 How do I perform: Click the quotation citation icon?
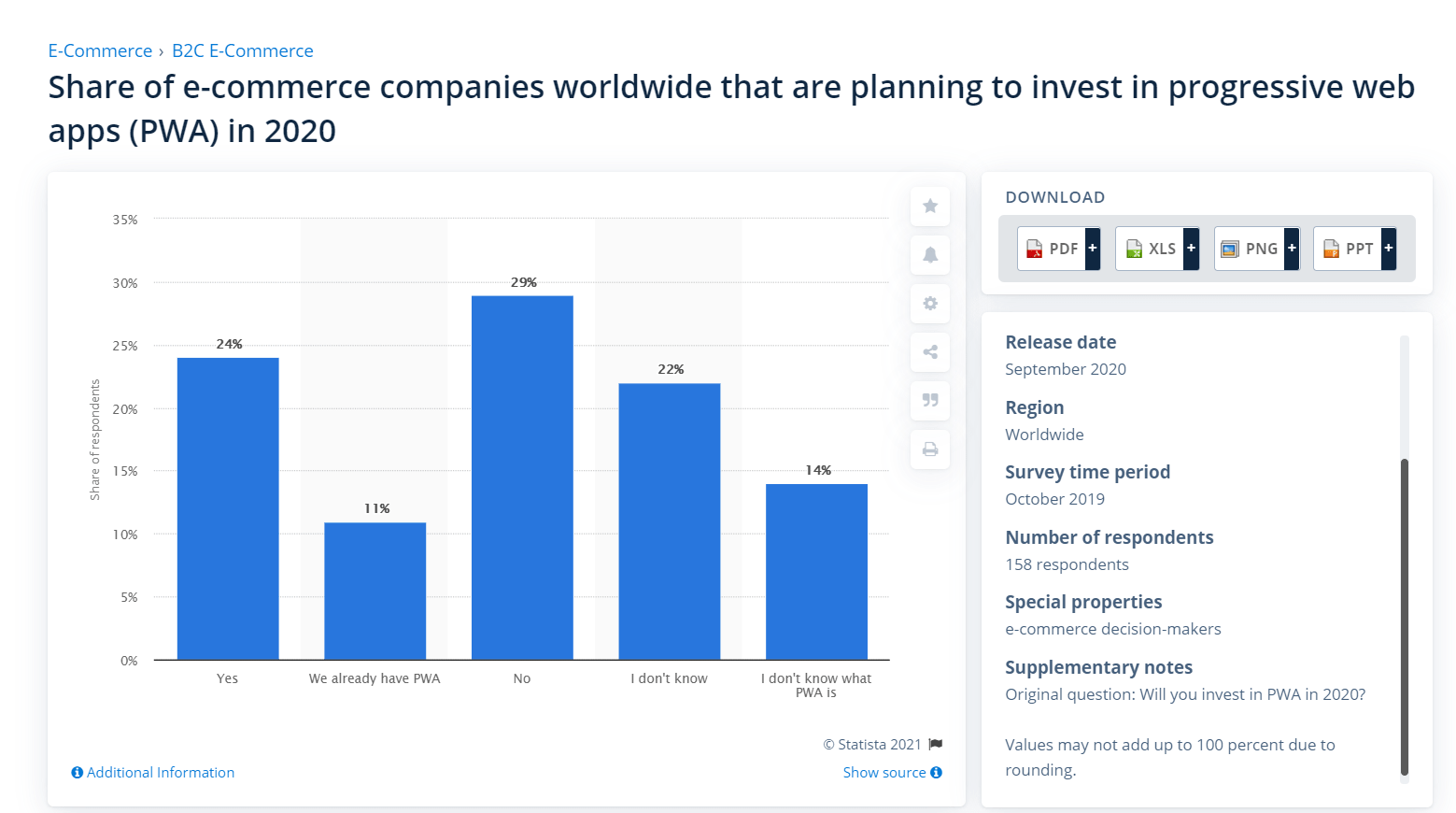[x=930, y=401]
